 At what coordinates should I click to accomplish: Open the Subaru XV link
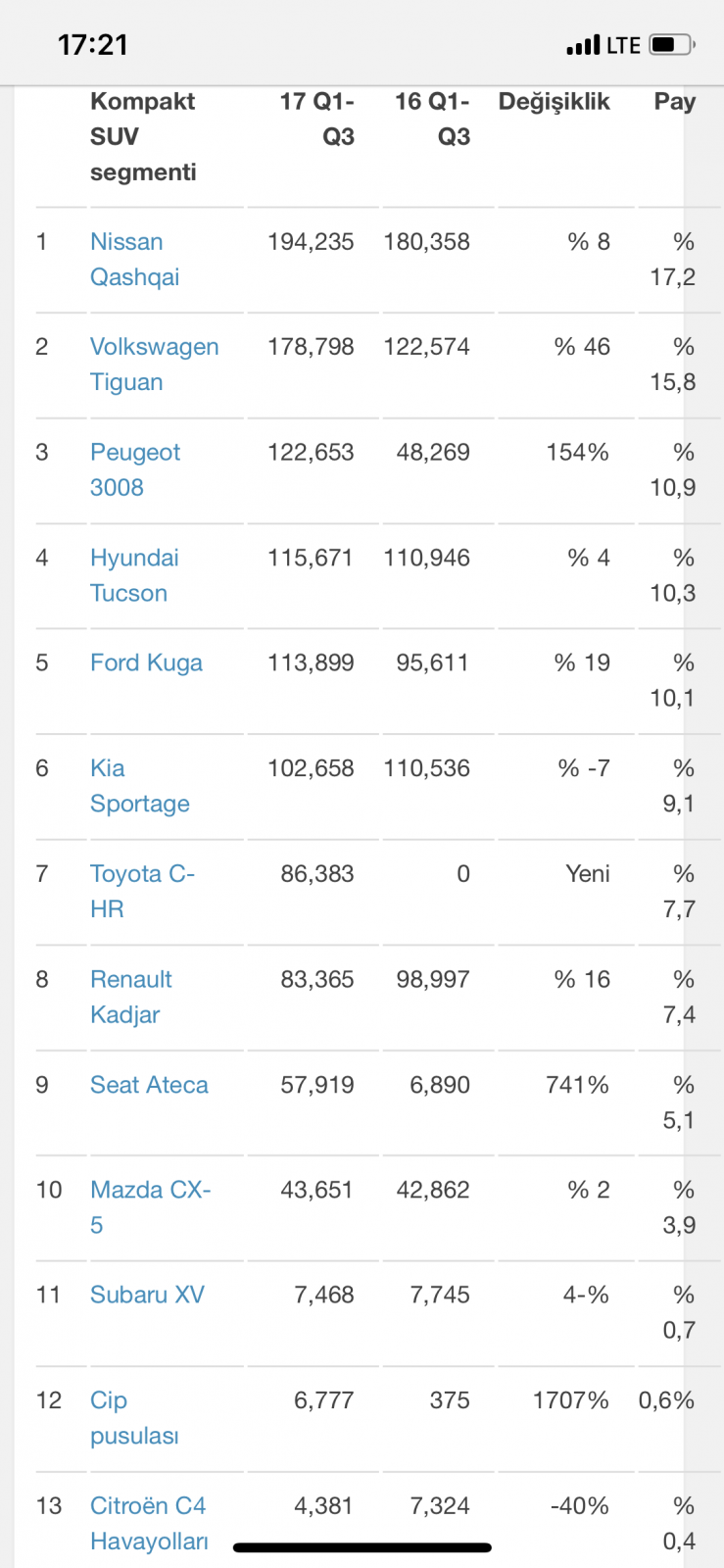click(x=147, y=1296)
